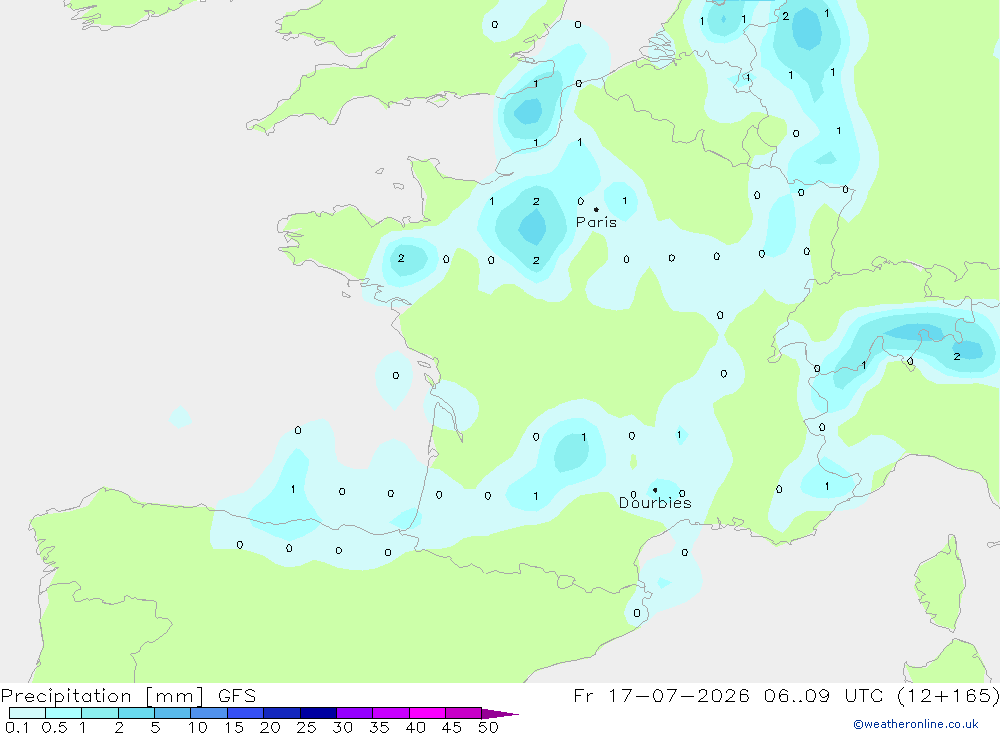Pick the 1–2 mm legend color swatch
The width and height of the screenshot is (1000, 733).
pos(100,713)
